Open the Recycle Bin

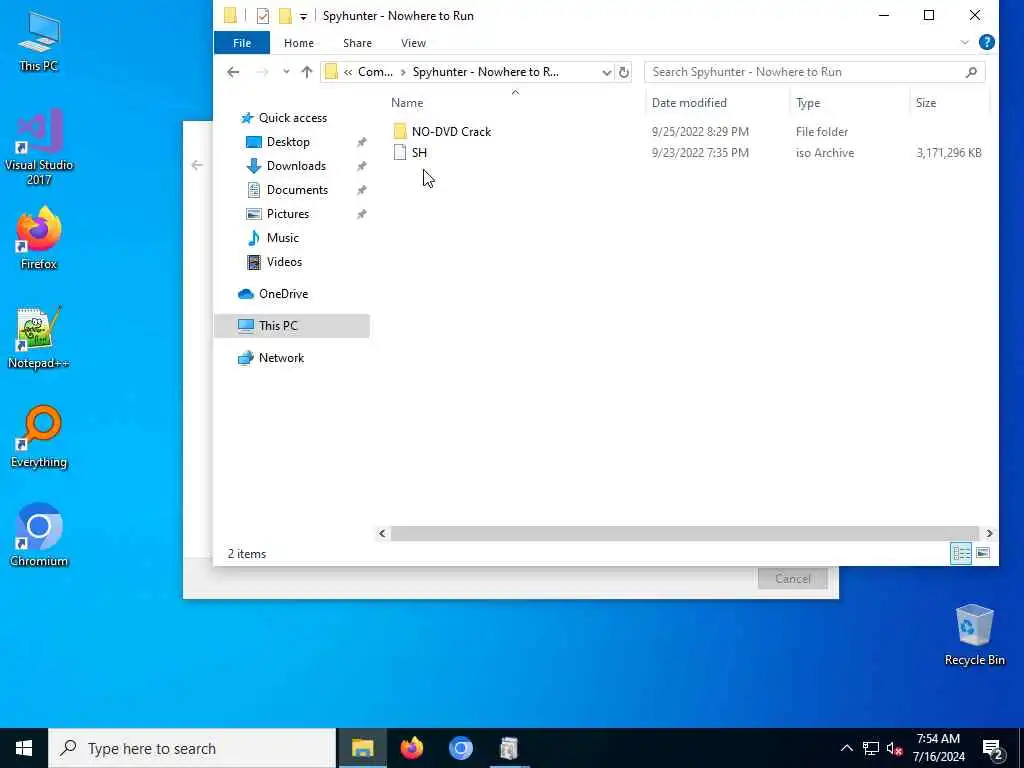[x=974, y=635]
